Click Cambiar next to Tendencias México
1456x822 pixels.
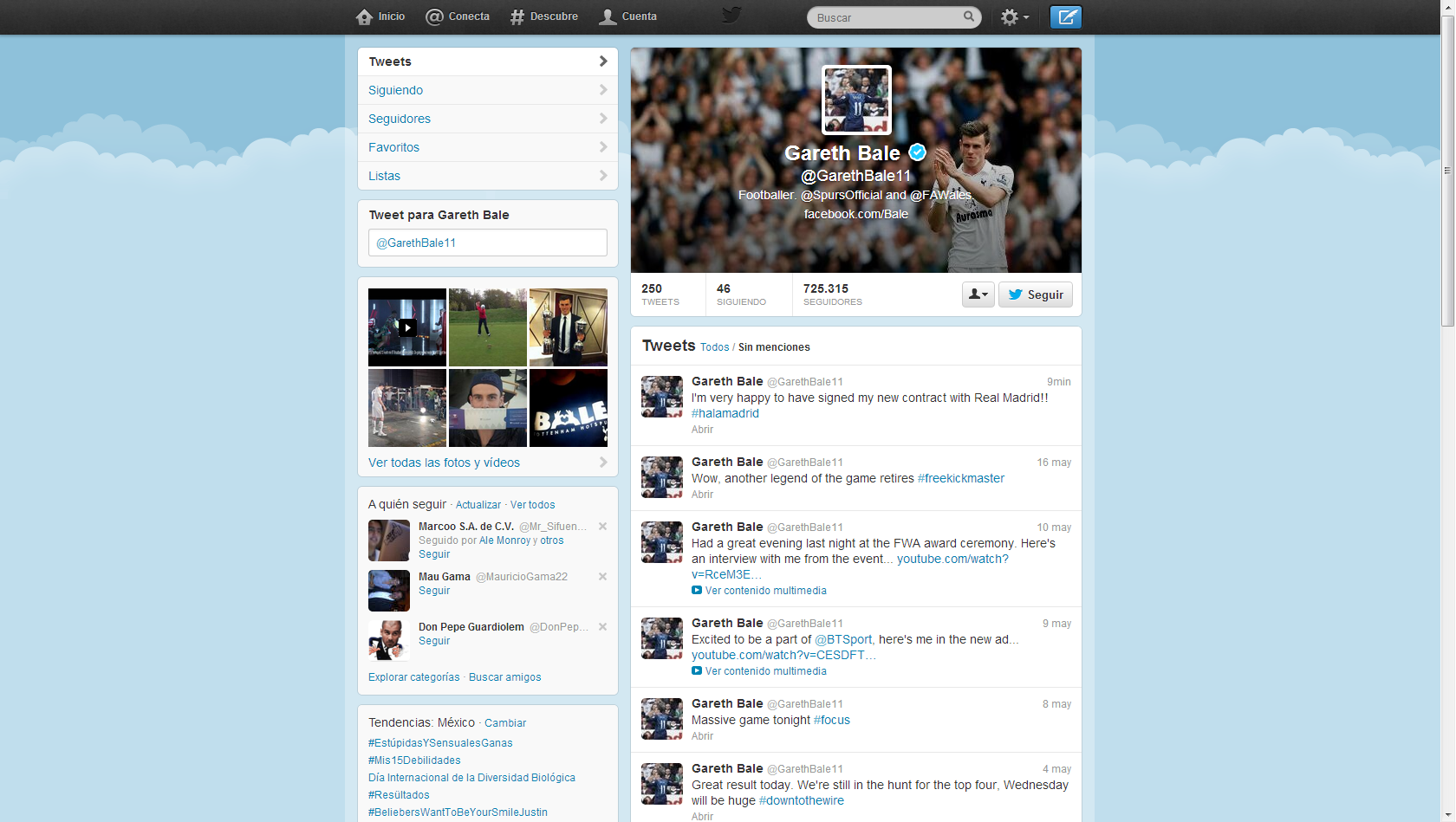[x=505, y=723]
